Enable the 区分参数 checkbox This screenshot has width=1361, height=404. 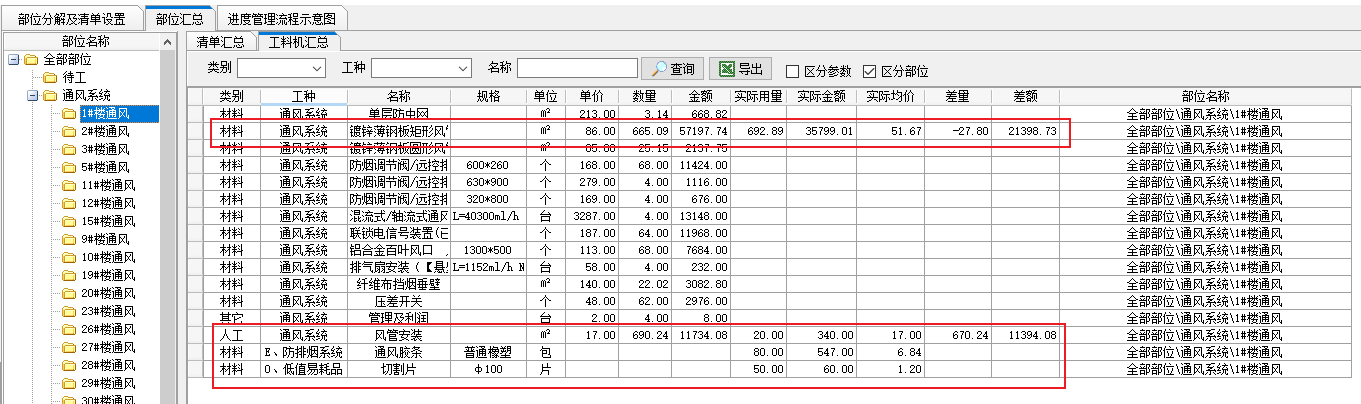pyautogui.click(x=793, y=72)
